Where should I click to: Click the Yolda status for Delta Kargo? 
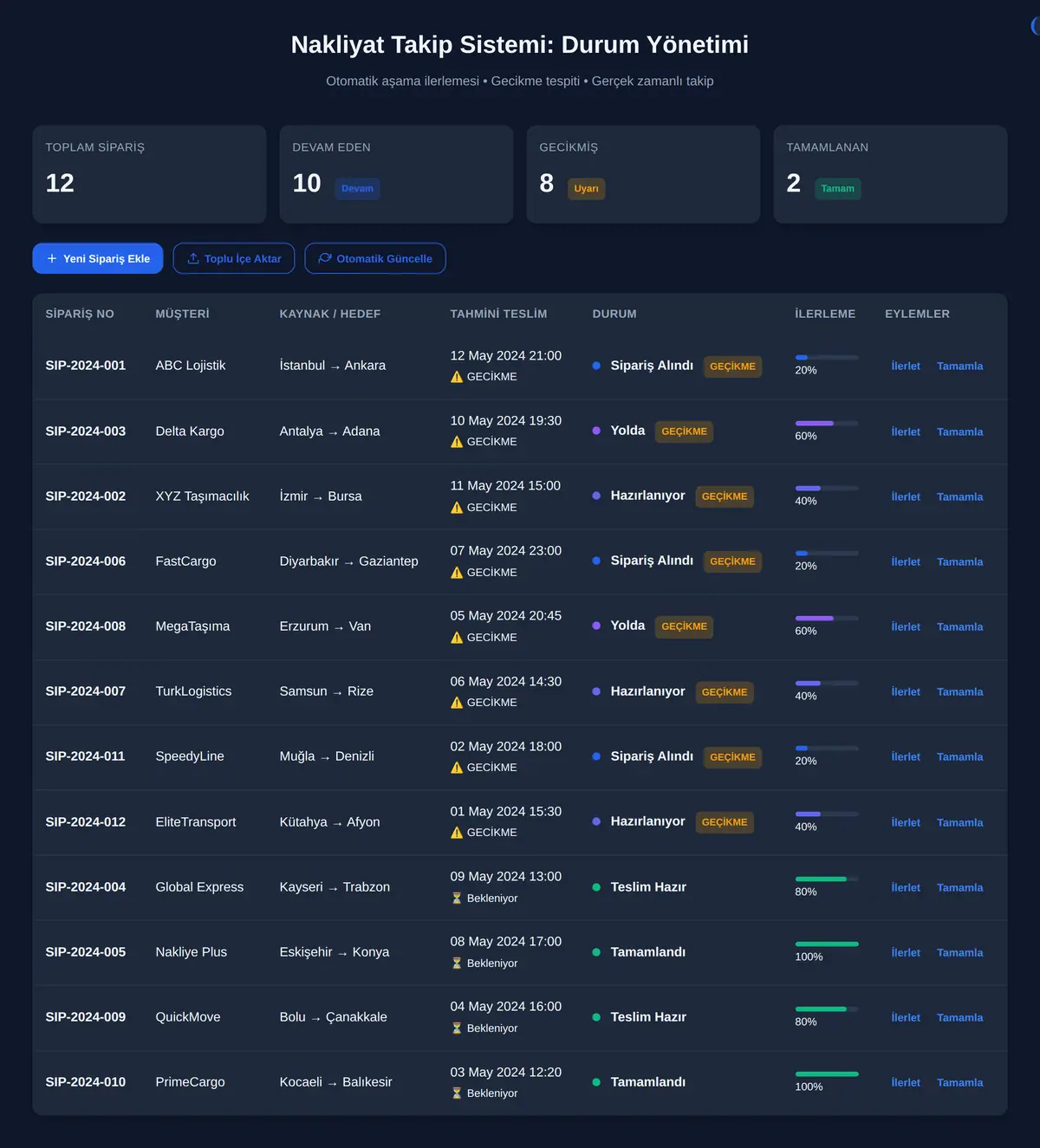click(627, 431)
